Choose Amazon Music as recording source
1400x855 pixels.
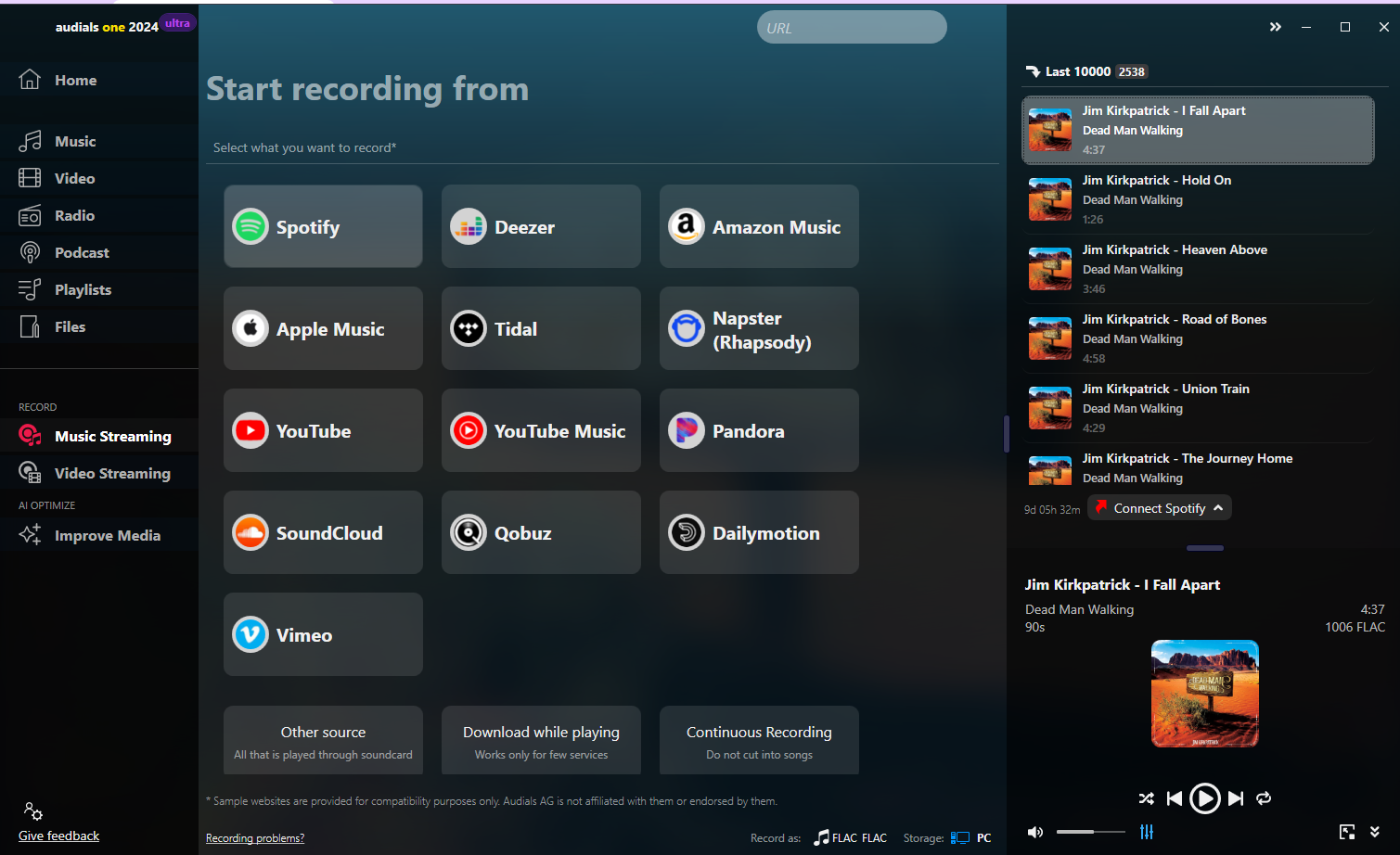[759, 226]
